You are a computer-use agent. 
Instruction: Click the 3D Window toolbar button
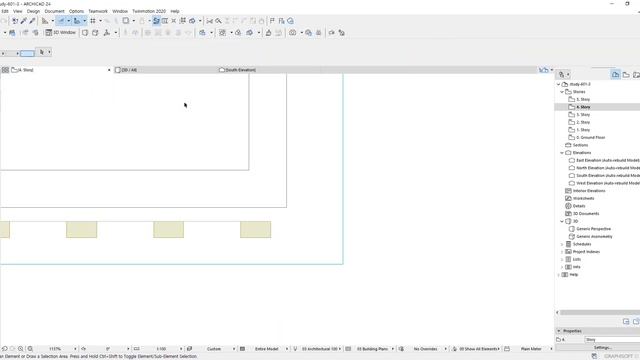(x=61, y=33)
